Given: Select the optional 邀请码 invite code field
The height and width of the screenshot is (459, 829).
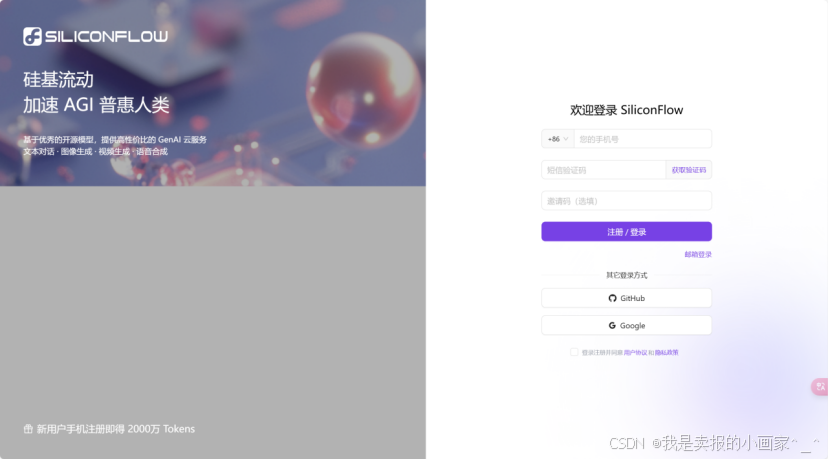Looking at the screenshot, I should 627,201.
